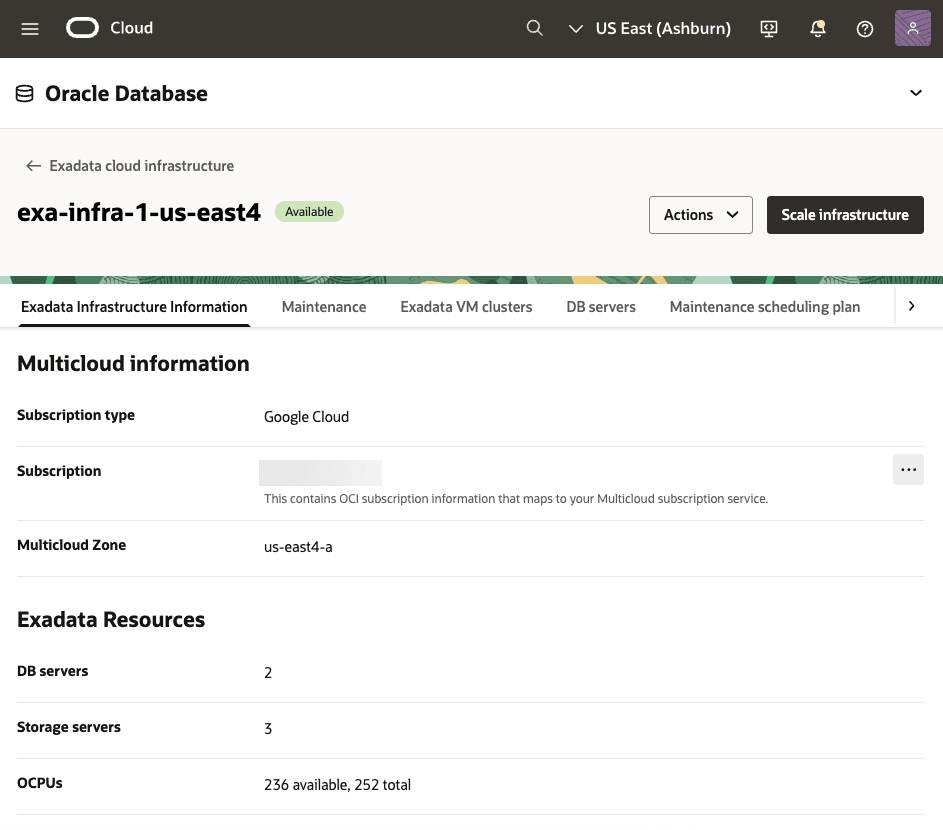The image size is (943, 830).
Task: Reveal the hidden Subscription value with the ellipsis
Action: click(x=908, y=469)
